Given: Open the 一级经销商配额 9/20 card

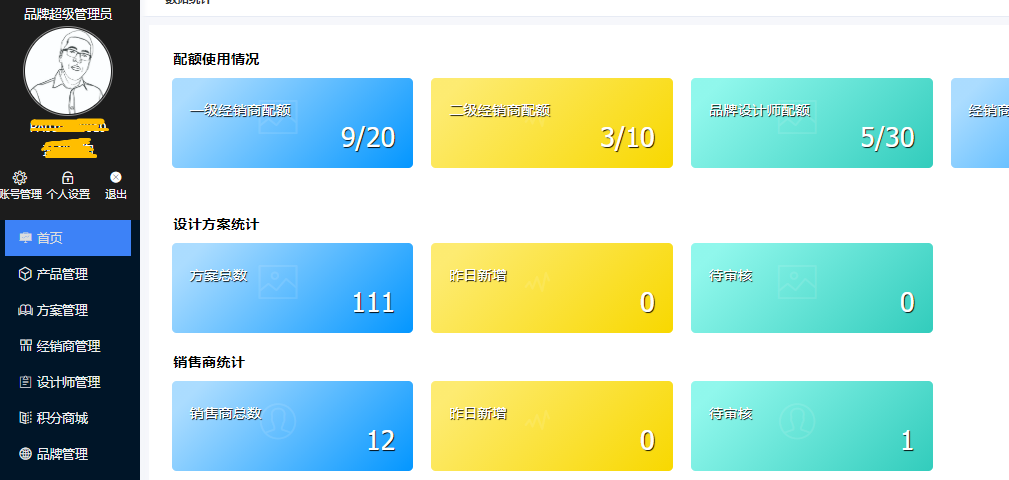Looking at the screenshot, I should pyautogui.click(x=292, y=123).
